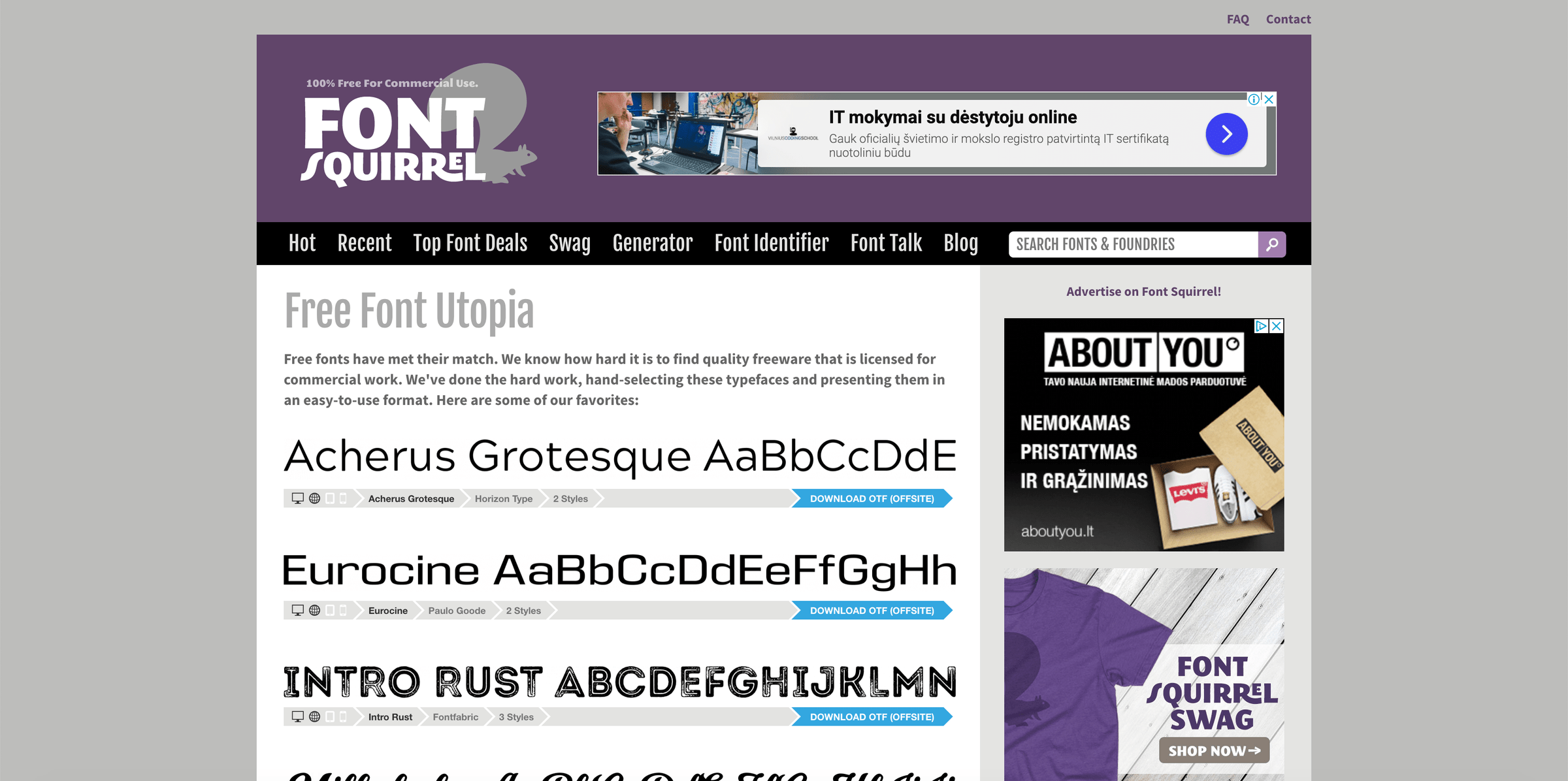Open the Top Font Deals menu item
This screenshot has height=781, width=1568.
coord(470,243)
